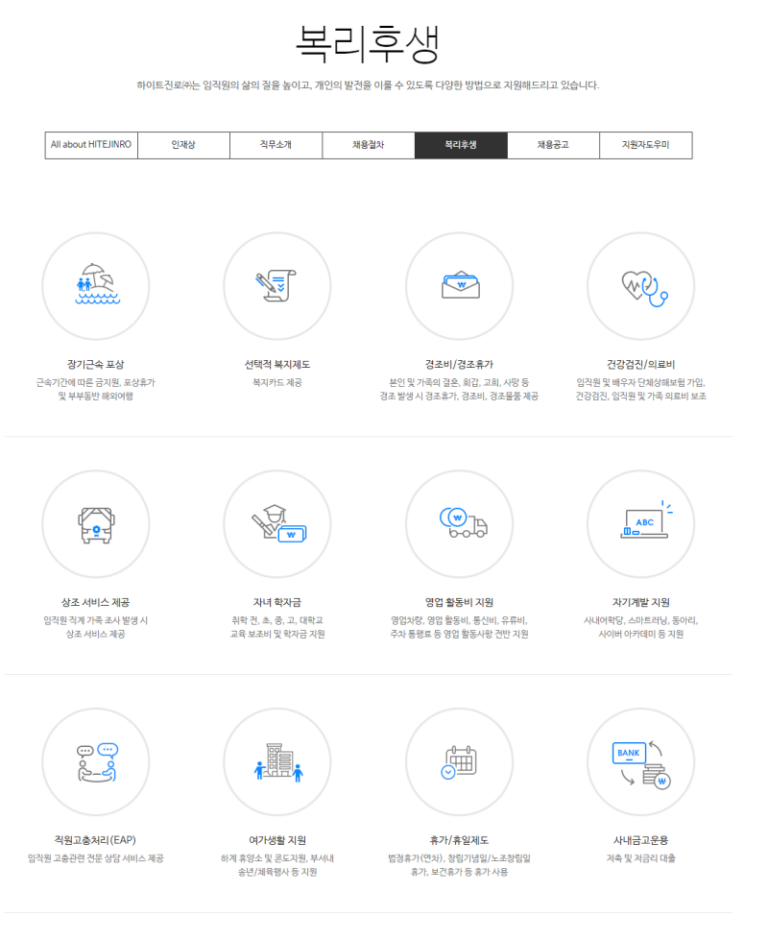Select the building with people leisure icon

tap(277, 761)
